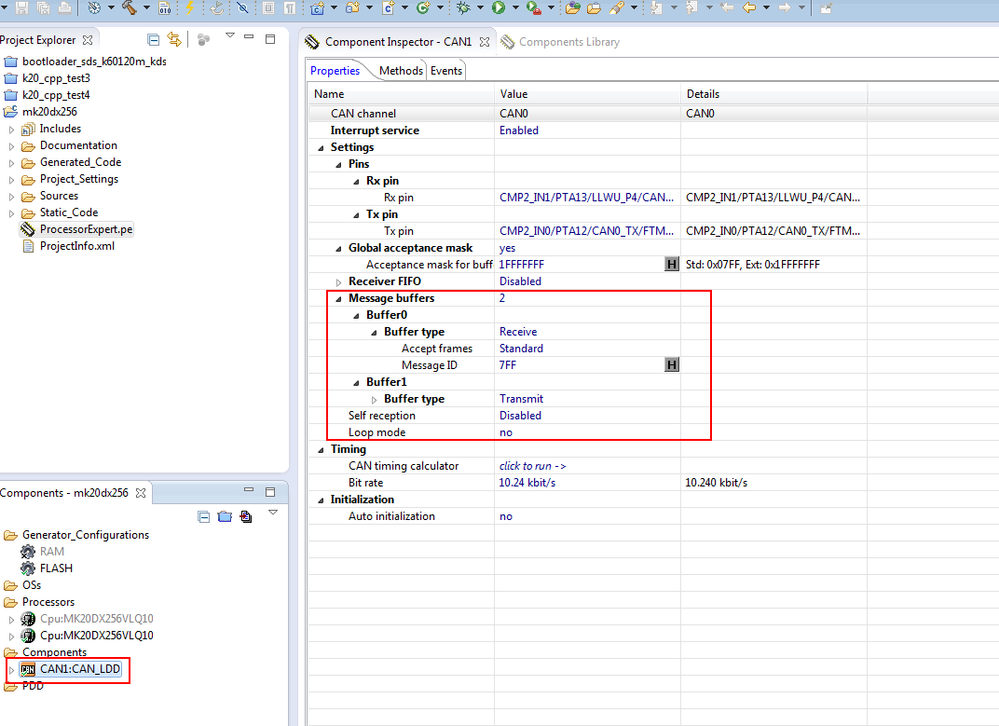Click Bit rate value 10.24 kbit/s

pos(527,483)
